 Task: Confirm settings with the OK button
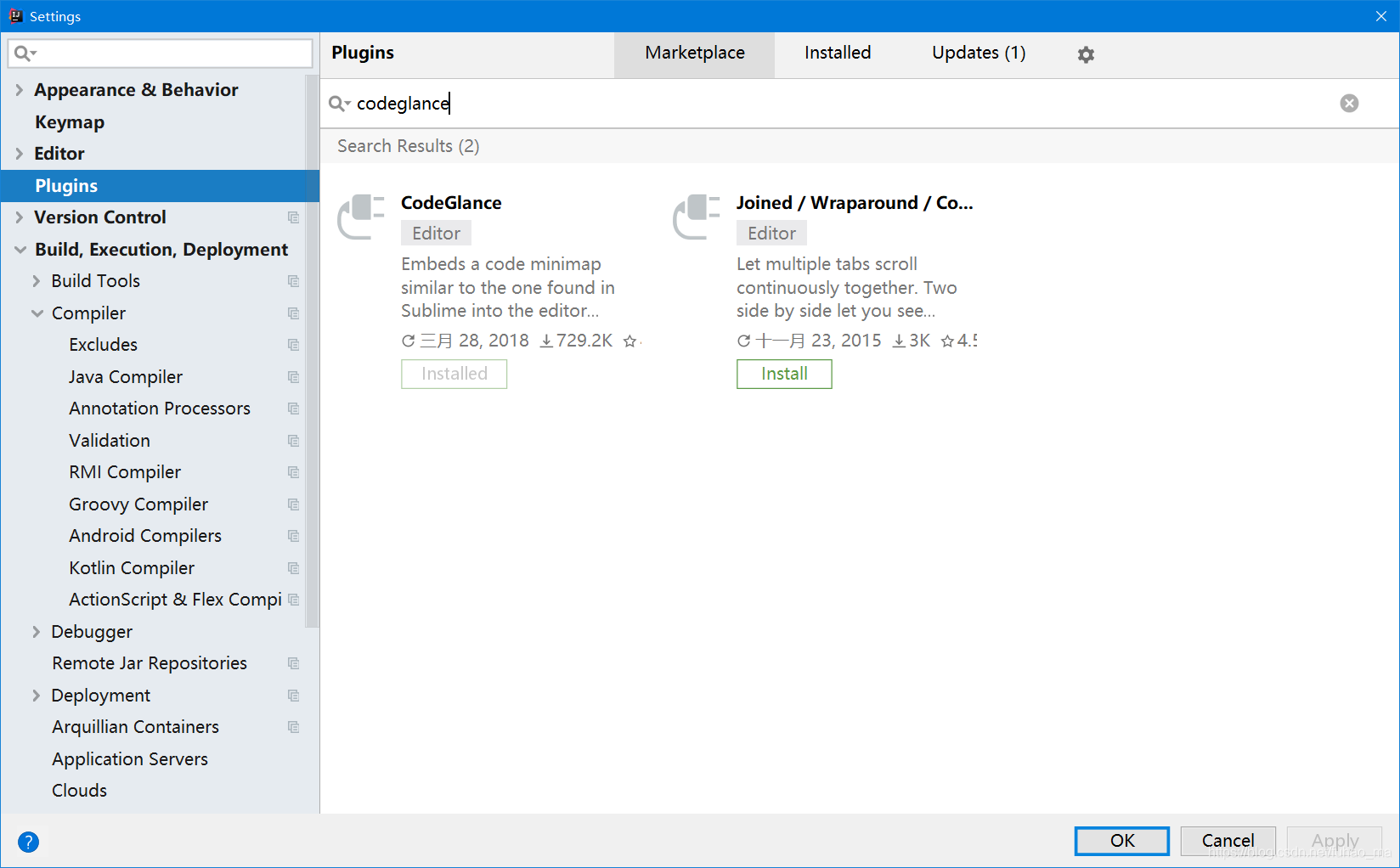(x=1122, y=841)
